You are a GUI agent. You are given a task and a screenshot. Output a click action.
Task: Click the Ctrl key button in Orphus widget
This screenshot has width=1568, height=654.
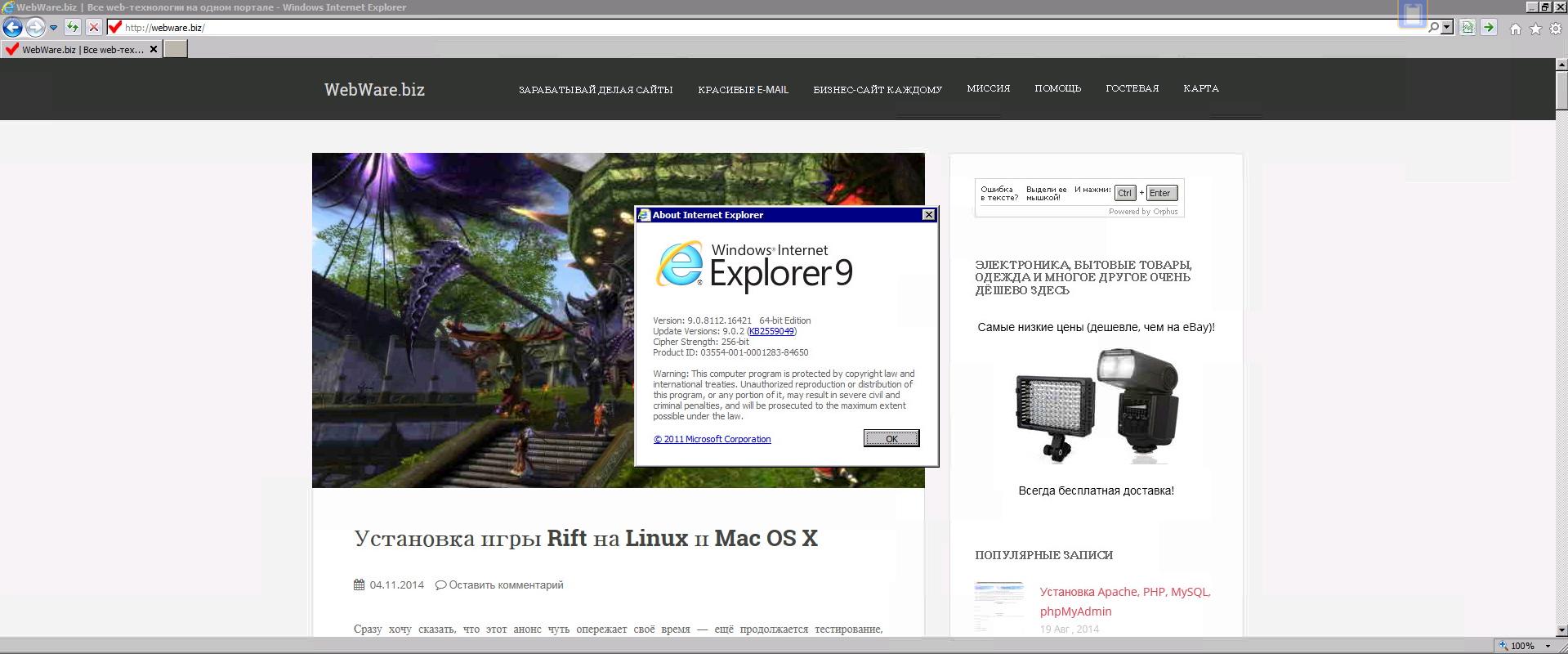pos(1125,193)
